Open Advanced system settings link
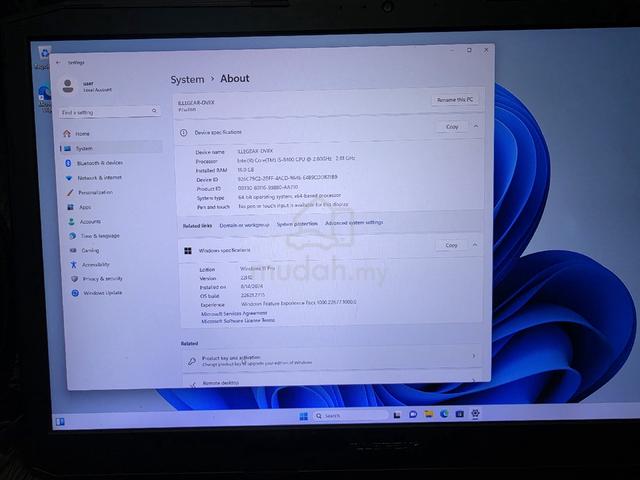The width and height of the screenshot is (640, 480). click(x=354, y=222)
